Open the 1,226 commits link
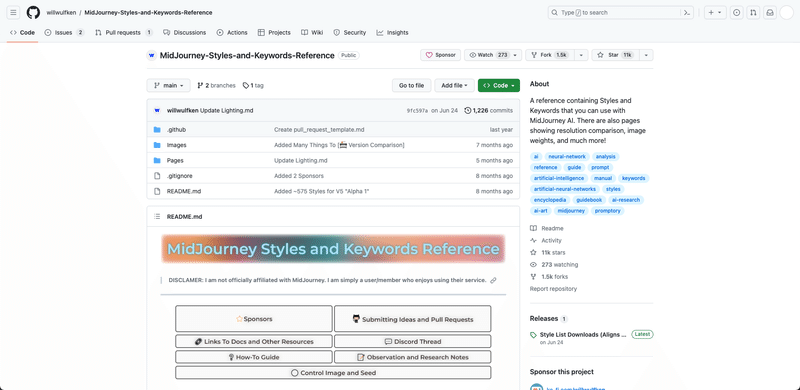 (x=489, y=110)
